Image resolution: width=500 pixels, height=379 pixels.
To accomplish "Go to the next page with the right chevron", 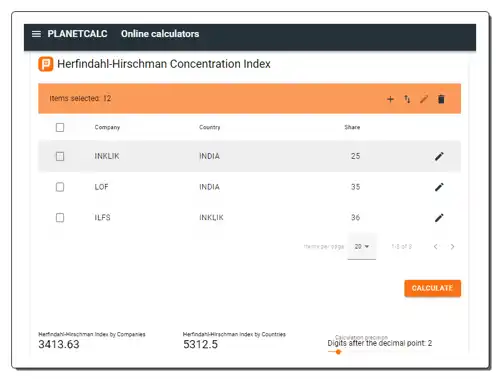I will (452, 247).
